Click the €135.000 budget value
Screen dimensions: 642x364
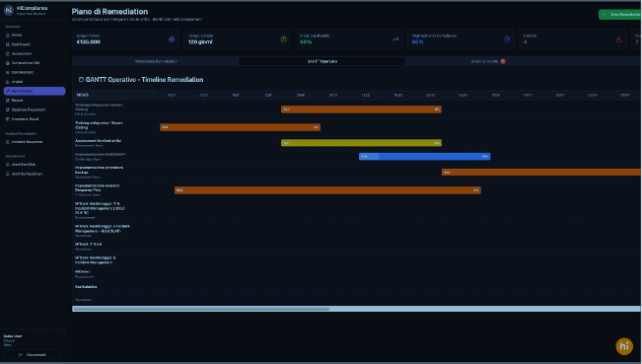(88, 42)
